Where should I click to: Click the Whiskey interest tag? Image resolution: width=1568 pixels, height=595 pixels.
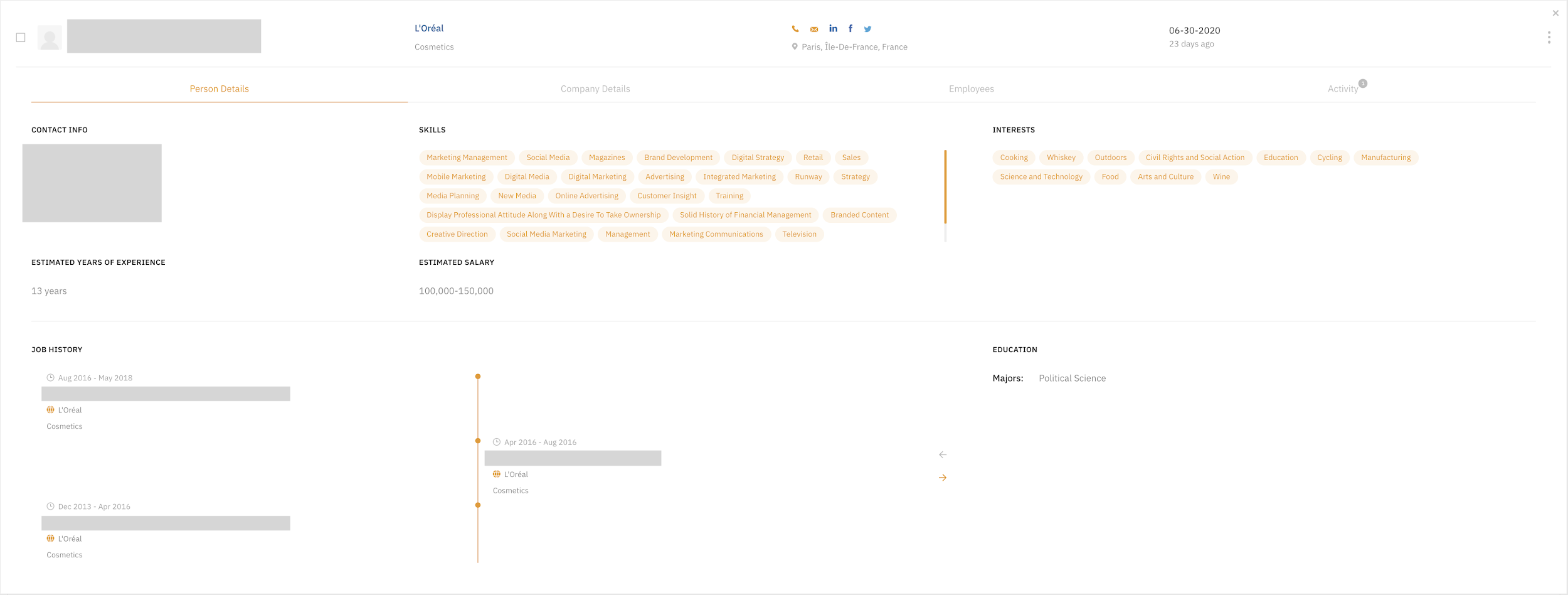[x=1061, y=158]
